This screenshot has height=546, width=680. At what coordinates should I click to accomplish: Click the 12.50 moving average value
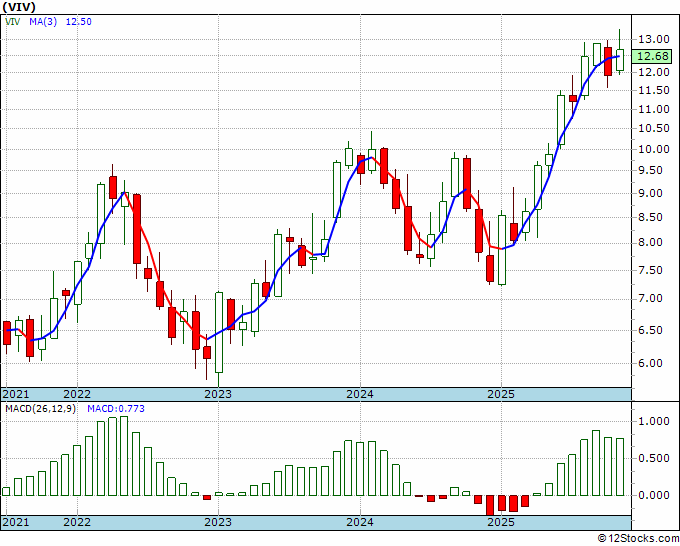tap(78, 21)
